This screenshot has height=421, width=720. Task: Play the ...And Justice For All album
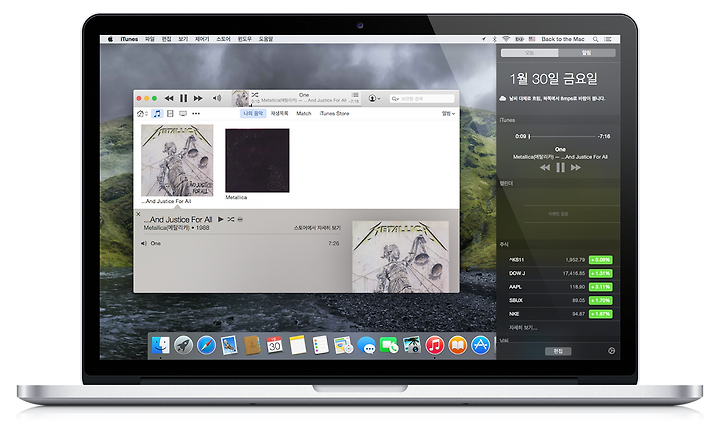coord(220,219)
